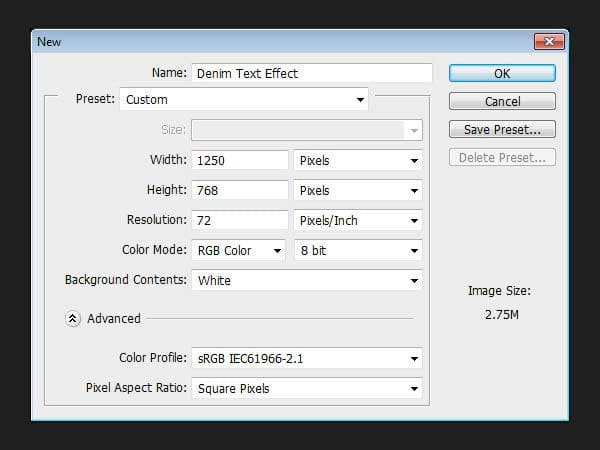The width and height of the screenshot is (600, 450).
Task: Open the RGB Color mode dropdown
Action: (239, 250)
